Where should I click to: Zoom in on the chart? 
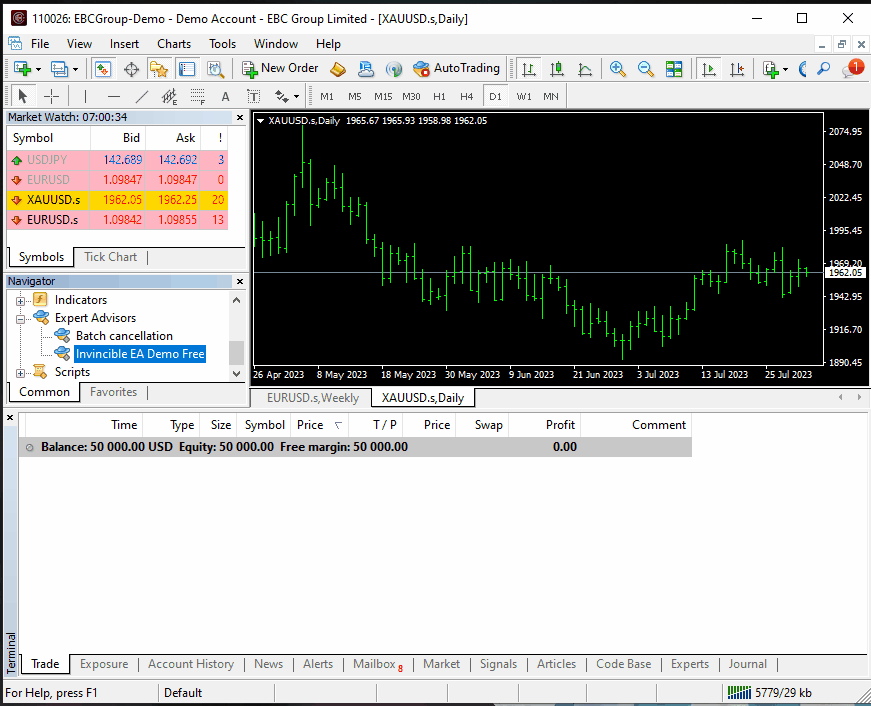click(x=618, y=69)
